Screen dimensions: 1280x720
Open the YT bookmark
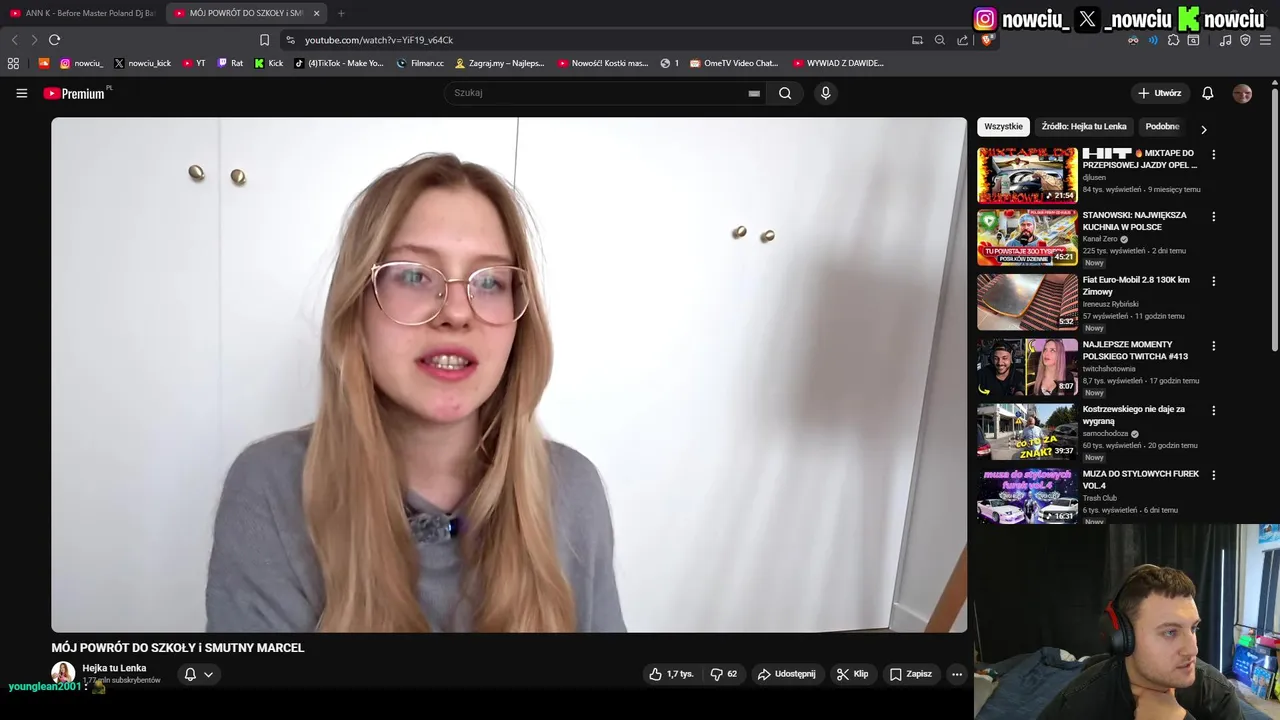tap(194, 63)
